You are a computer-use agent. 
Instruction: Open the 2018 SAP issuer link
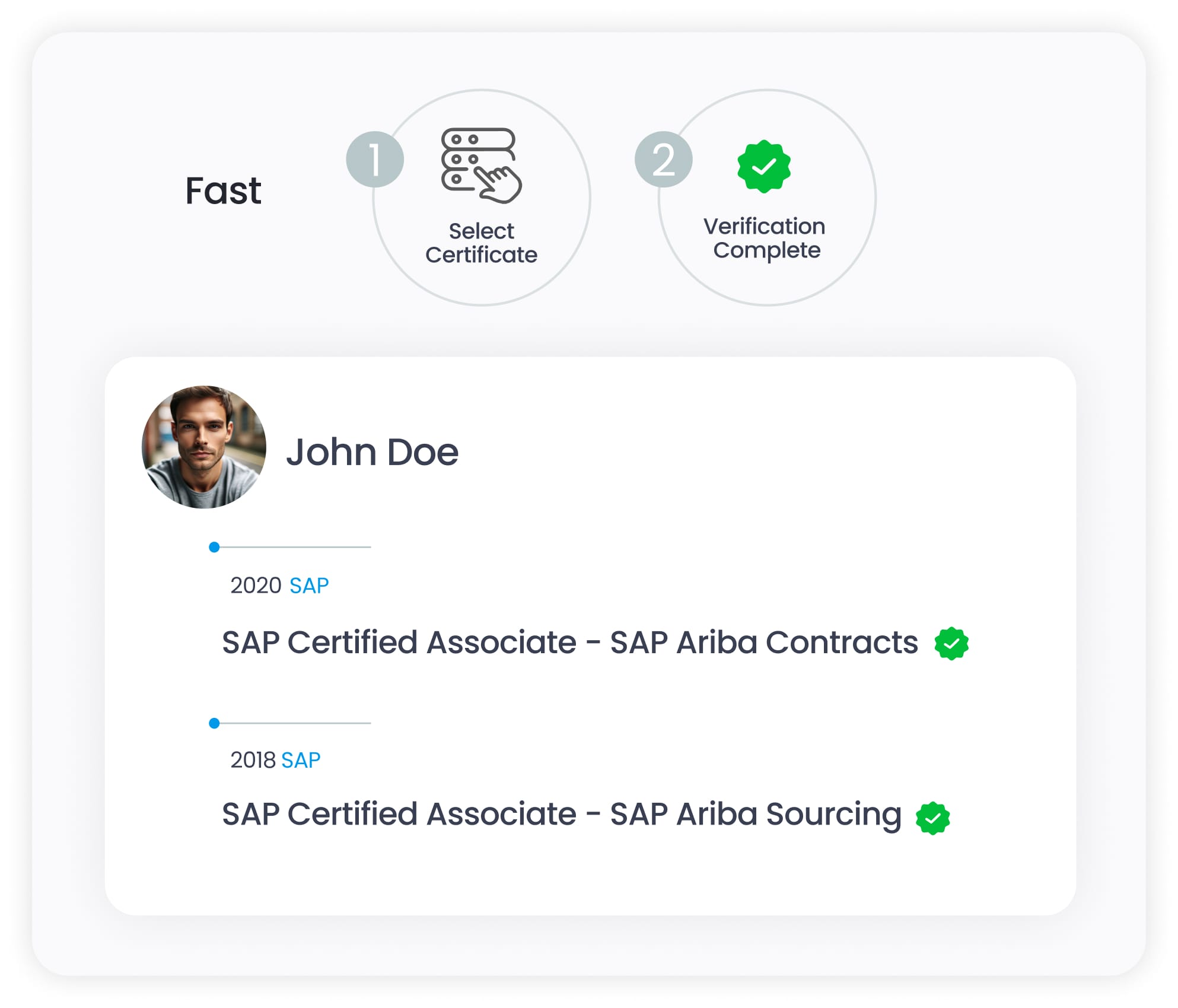(x=300, y=761)
